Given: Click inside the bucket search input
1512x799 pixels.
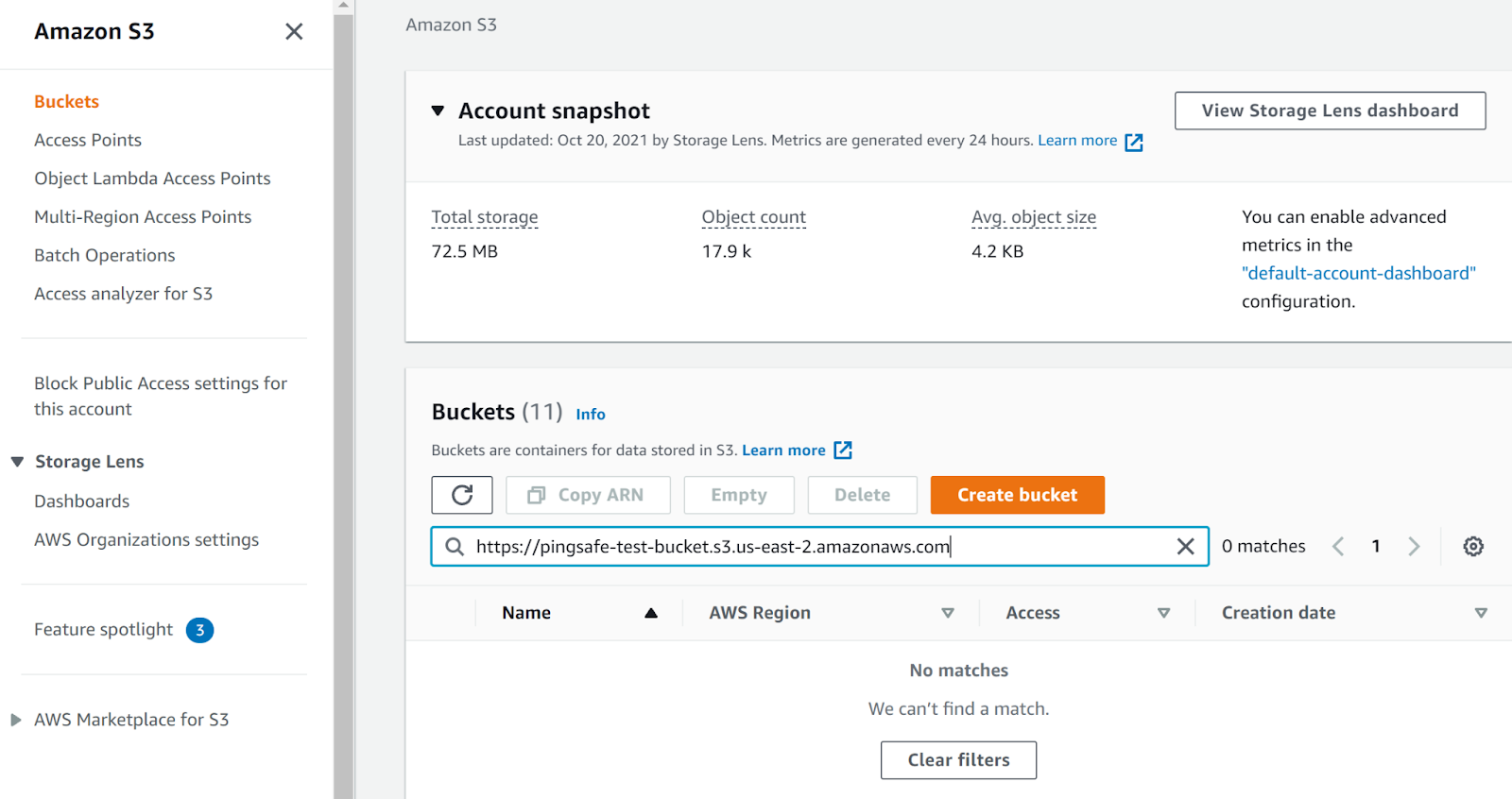Looking at the screenshot, I should [x=813, y=547].
